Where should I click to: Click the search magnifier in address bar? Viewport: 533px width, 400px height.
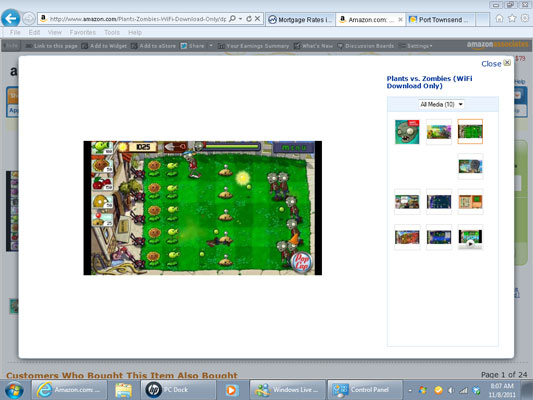[232, 19]
